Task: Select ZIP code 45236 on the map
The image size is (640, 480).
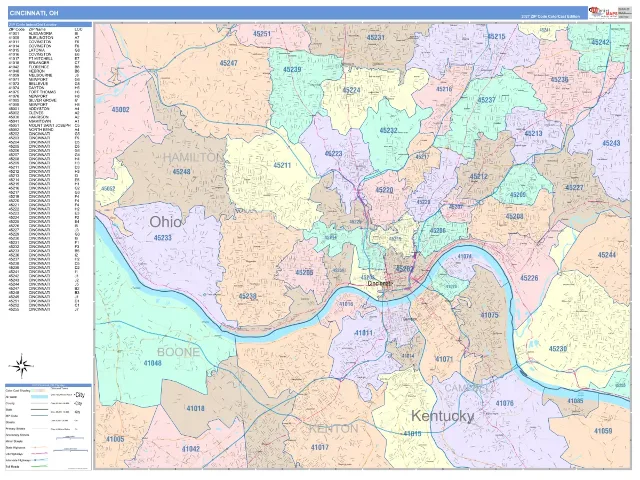Action: (x=559, y=79)
